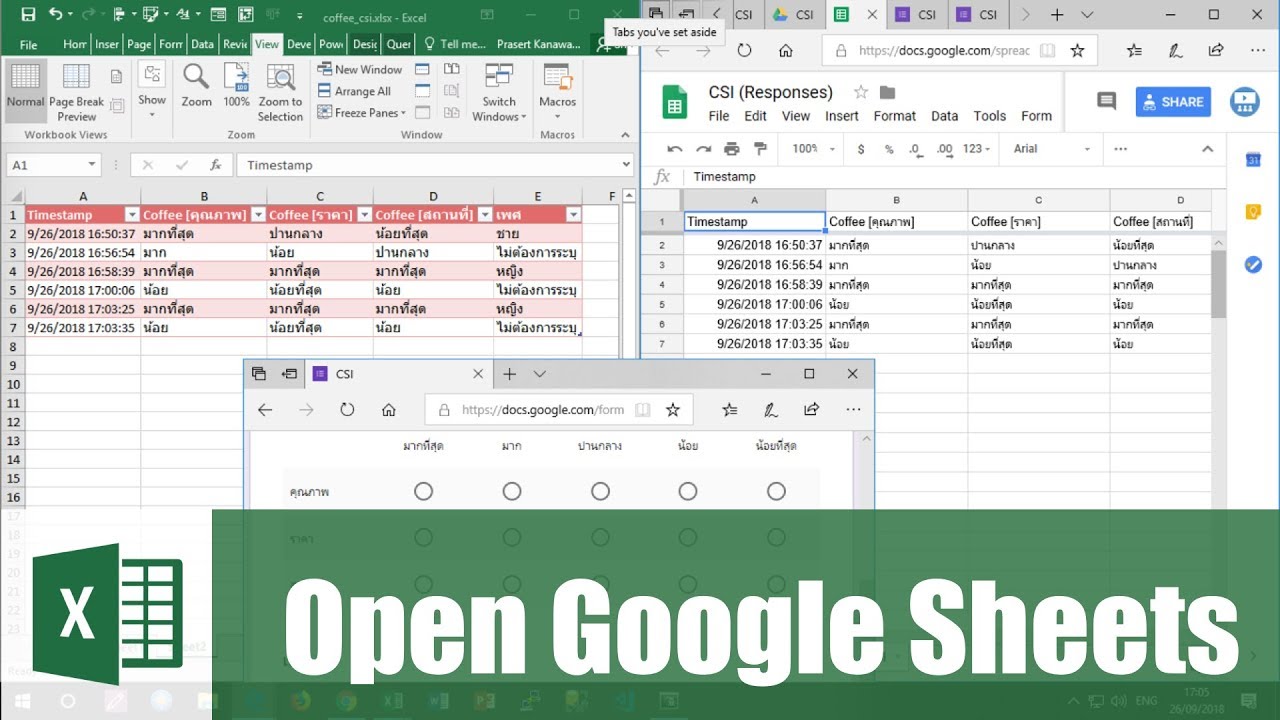This screenshot has height=720, width=1280.
Task: Switch to the Data tab in Excel ribbon
Action: point(202,44)
